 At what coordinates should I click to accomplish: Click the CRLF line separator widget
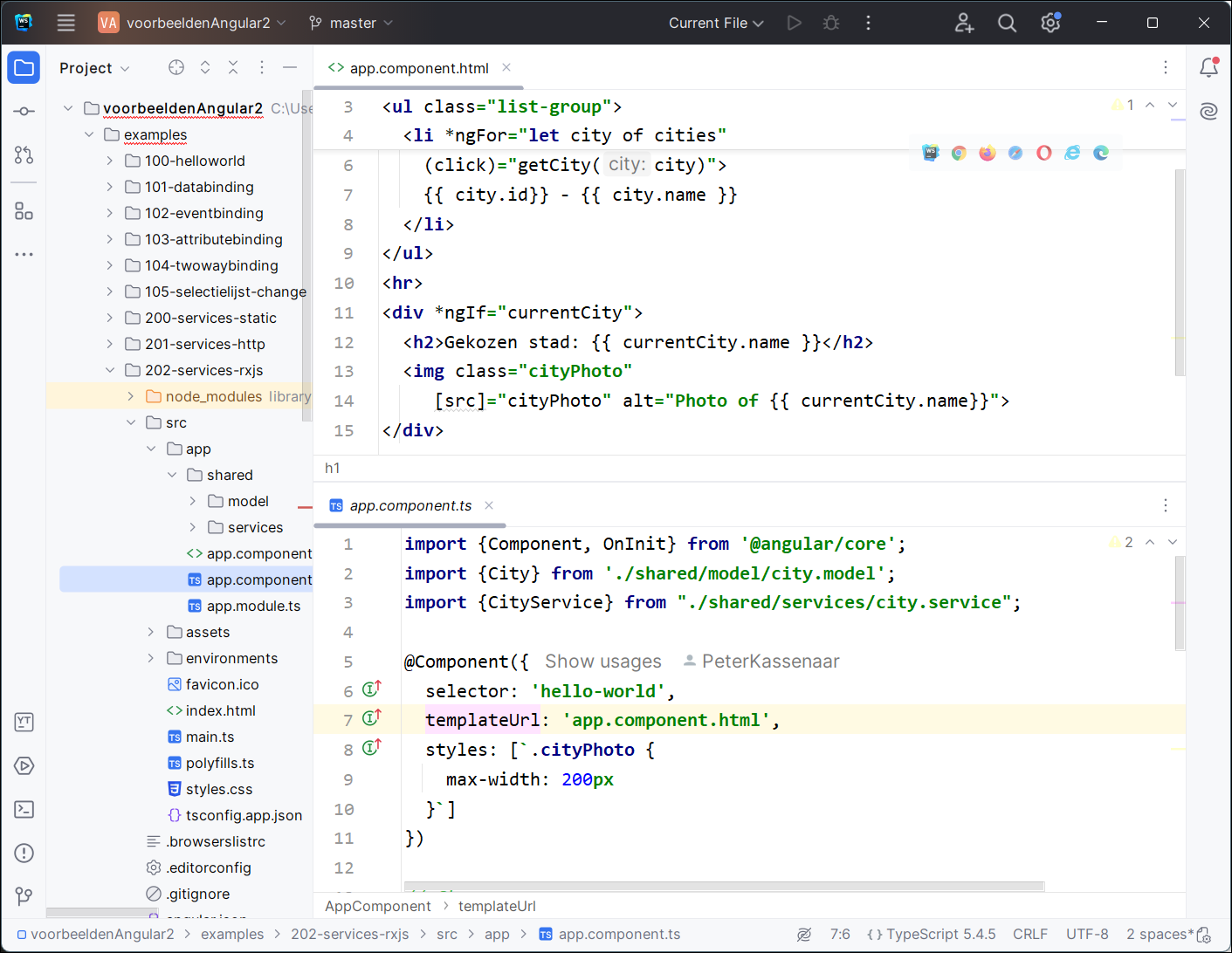click(1029, 934)
